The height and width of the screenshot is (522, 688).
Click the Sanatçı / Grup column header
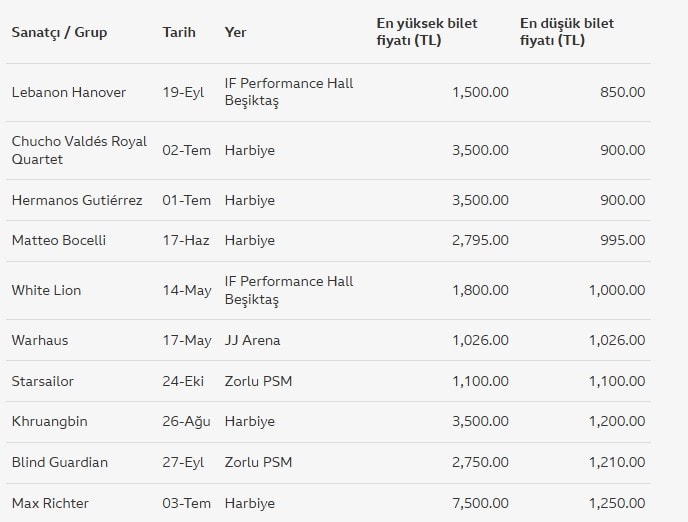tap(59, 32)
